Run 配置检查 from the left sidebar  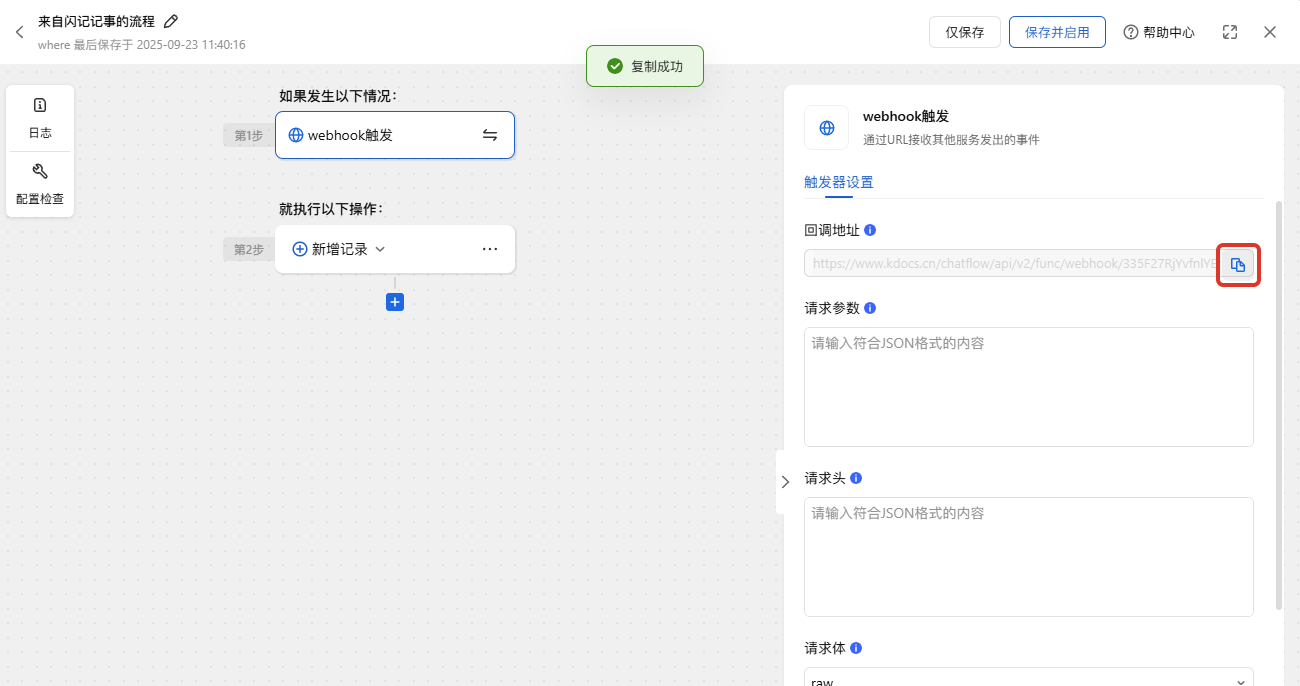(x=40, y=183)
